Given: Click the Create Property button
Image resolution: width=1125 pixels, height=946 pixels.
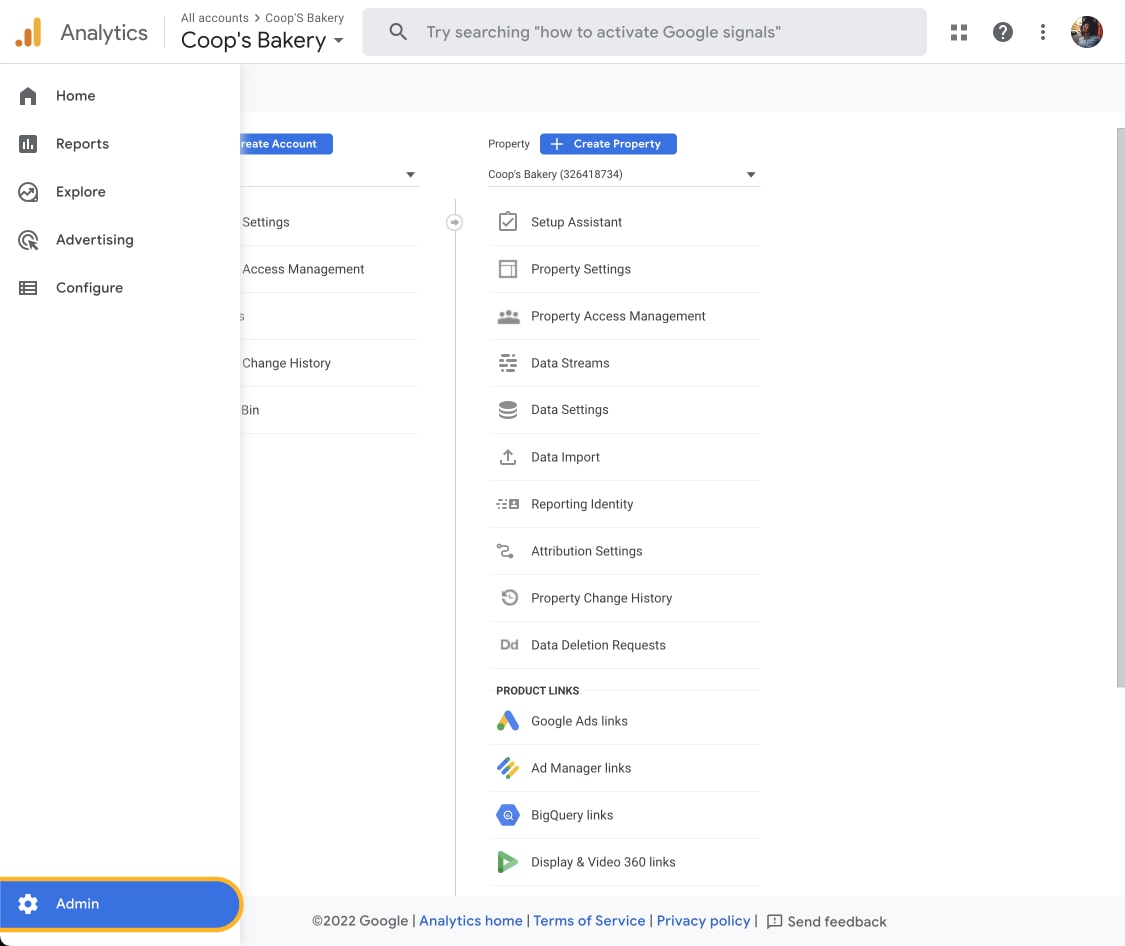Looking at the screenshot, I should 608,144.
